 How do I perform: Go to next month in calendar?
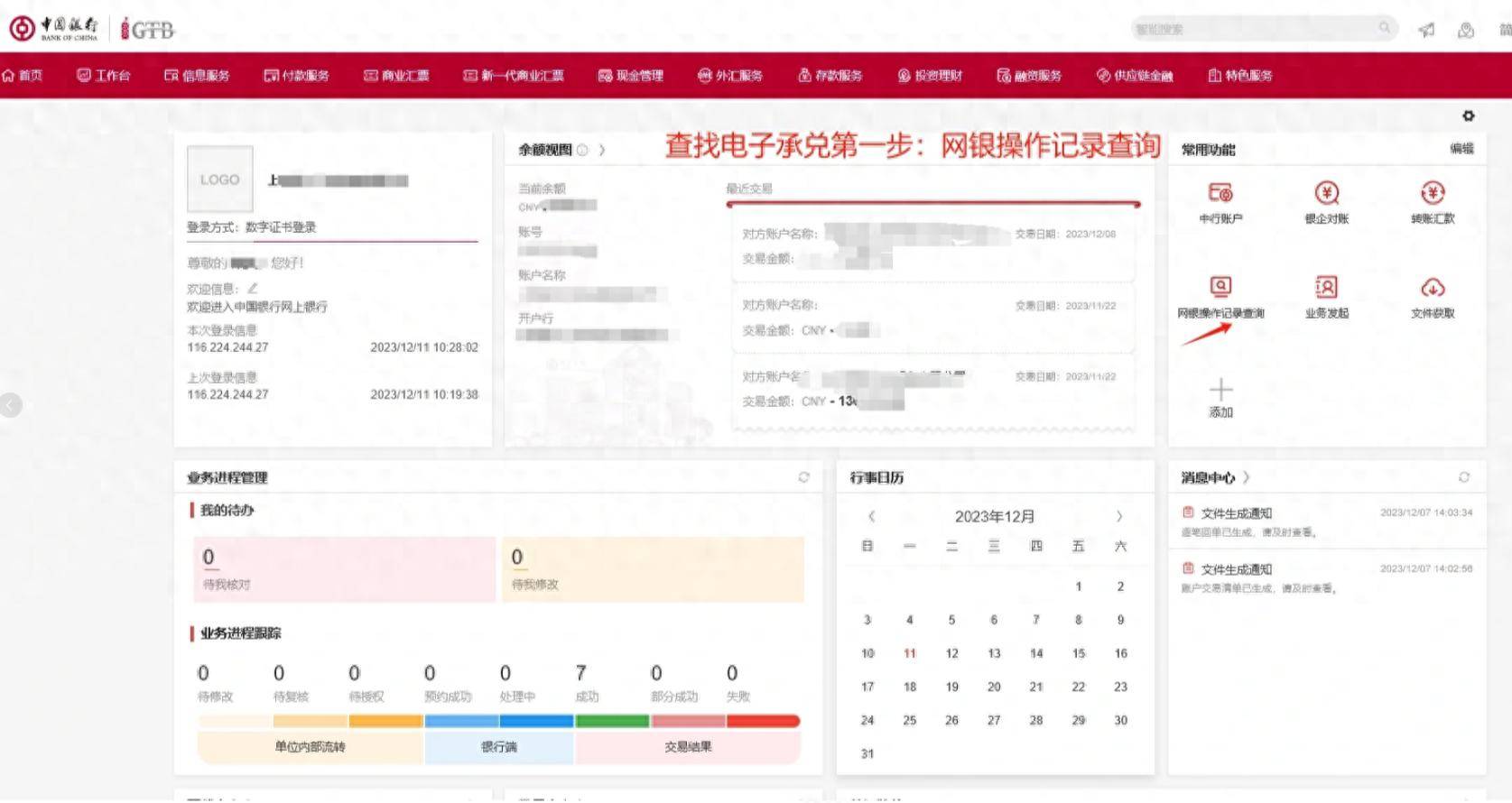point(1119,517)
